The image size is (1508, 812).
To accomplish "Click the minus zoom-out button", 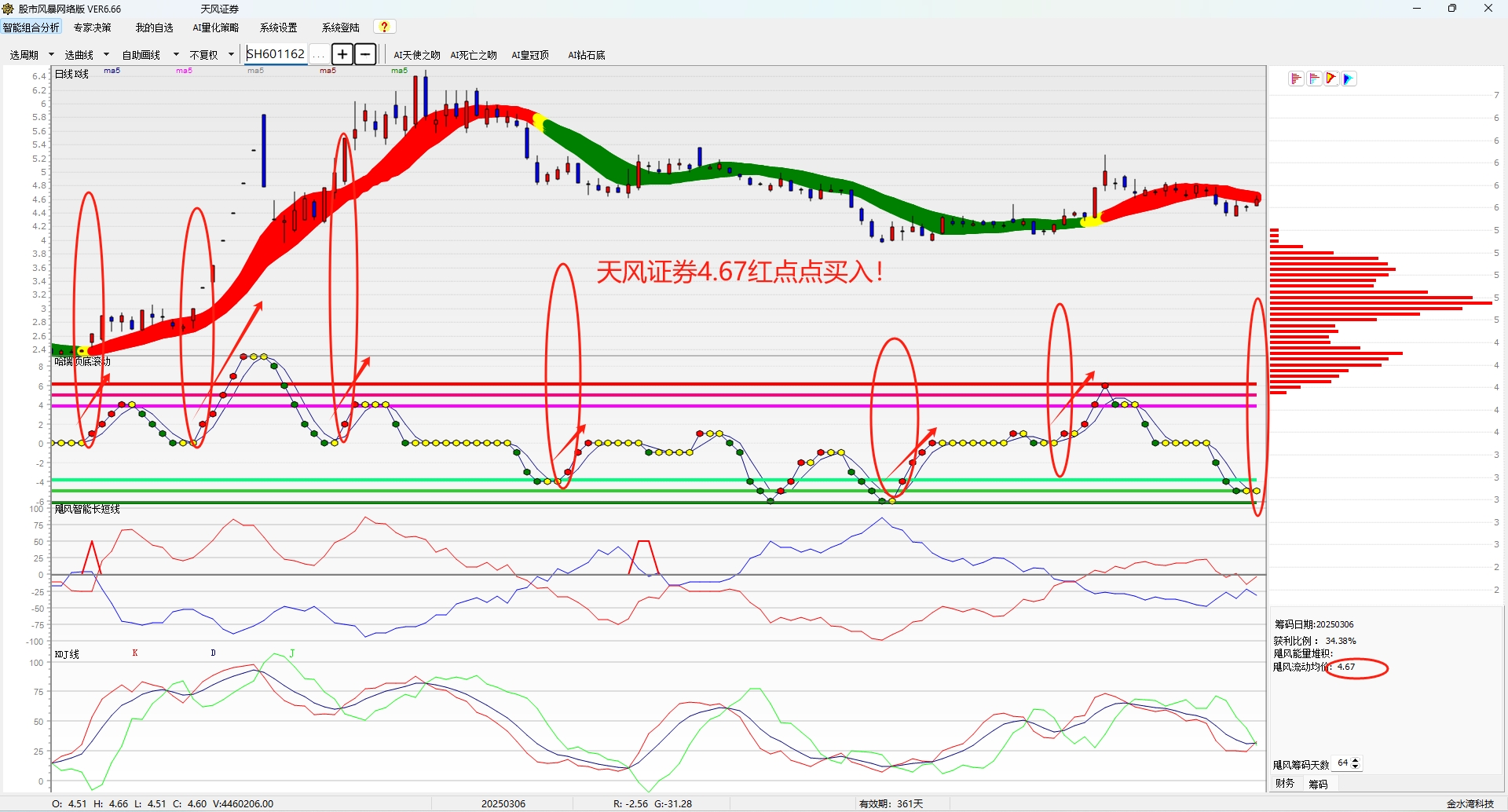I will tap(365, 54).
